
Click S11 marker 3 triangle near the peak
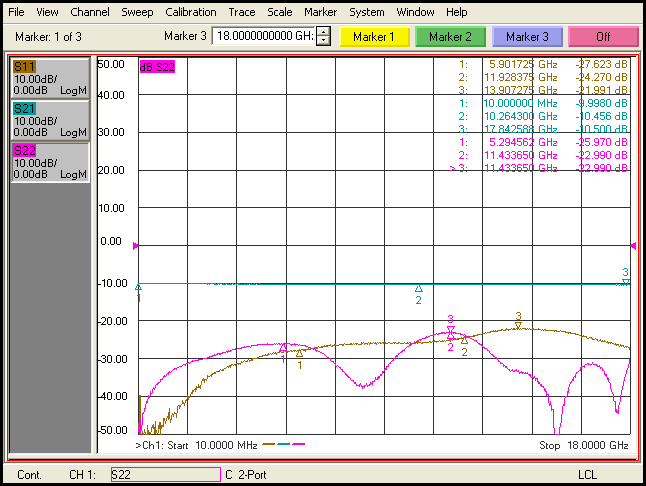518,325
